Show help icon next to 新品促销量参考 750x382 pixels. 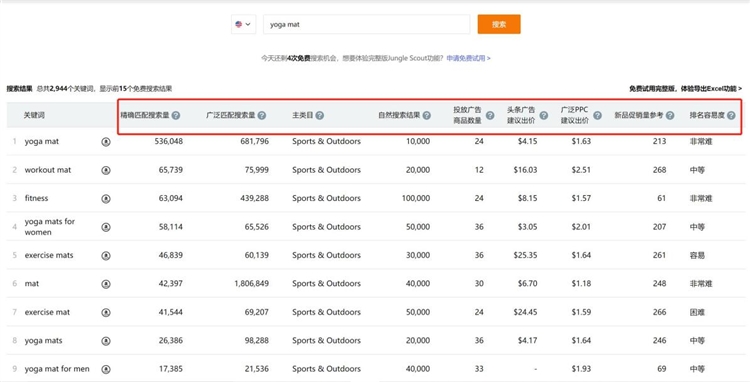click(670, 115)
